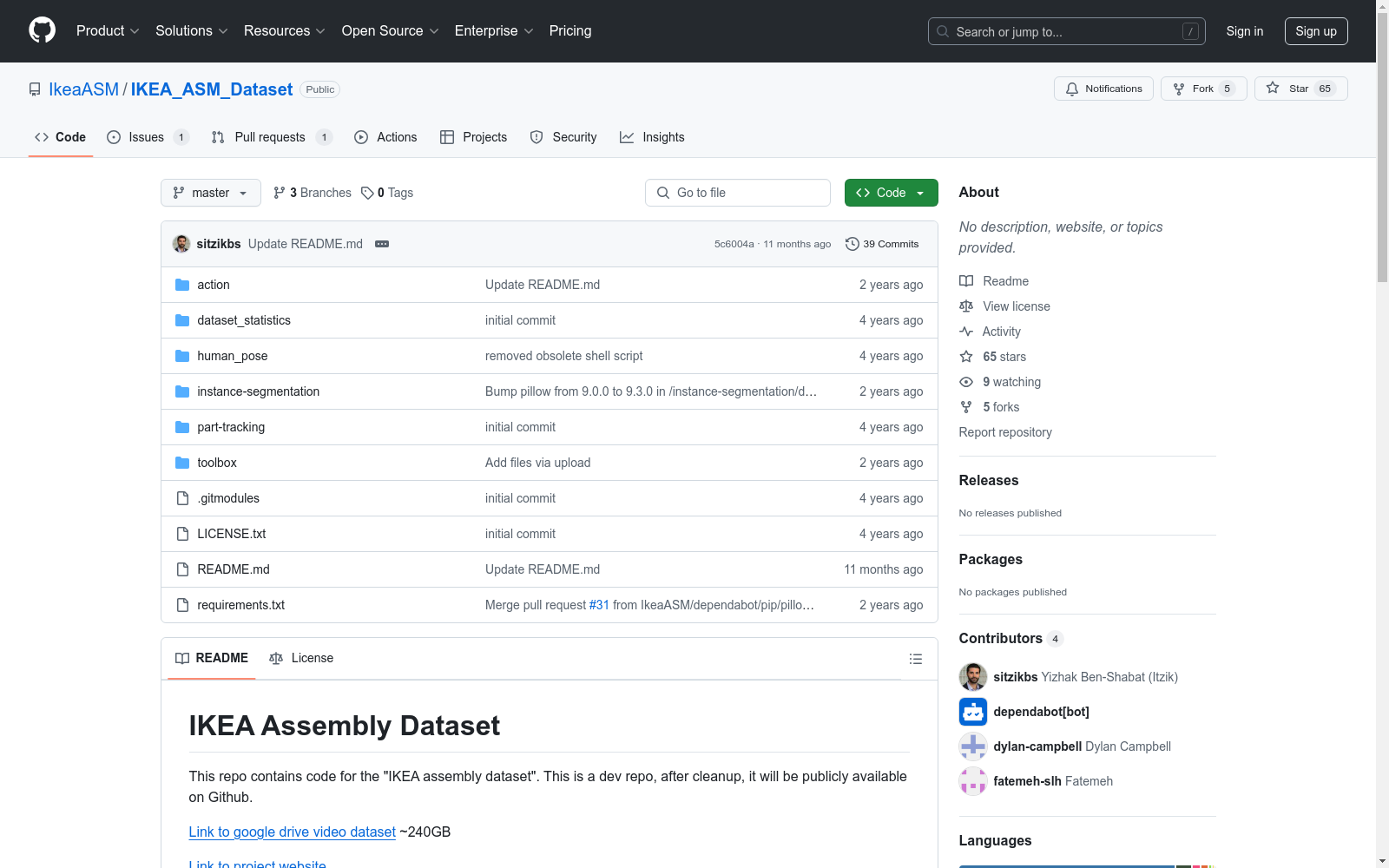Viewport: 1389px width, 868px height.
Task: Open the 3 Branches link
Action: 312,193
